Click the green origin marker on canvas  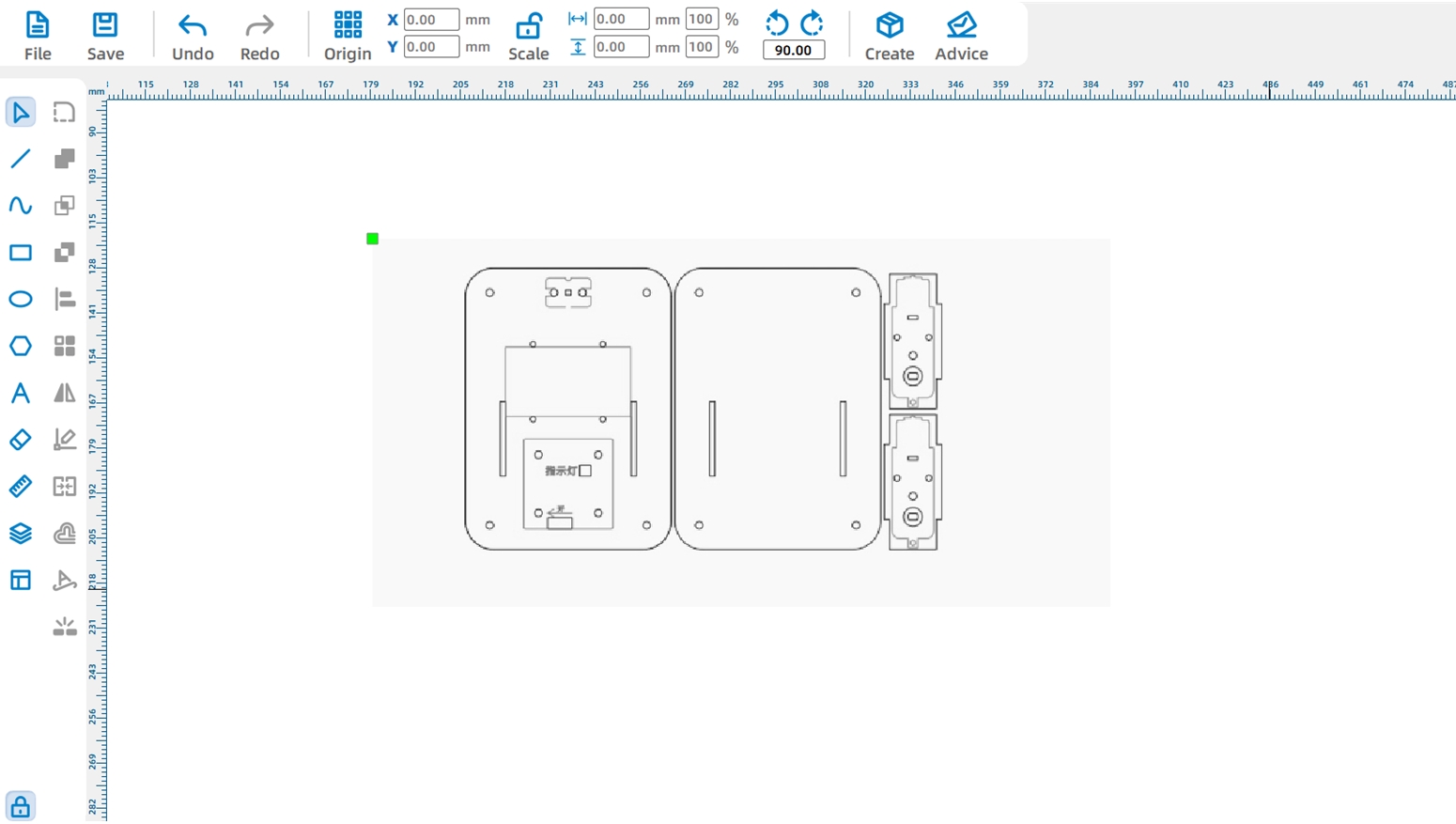373,239
